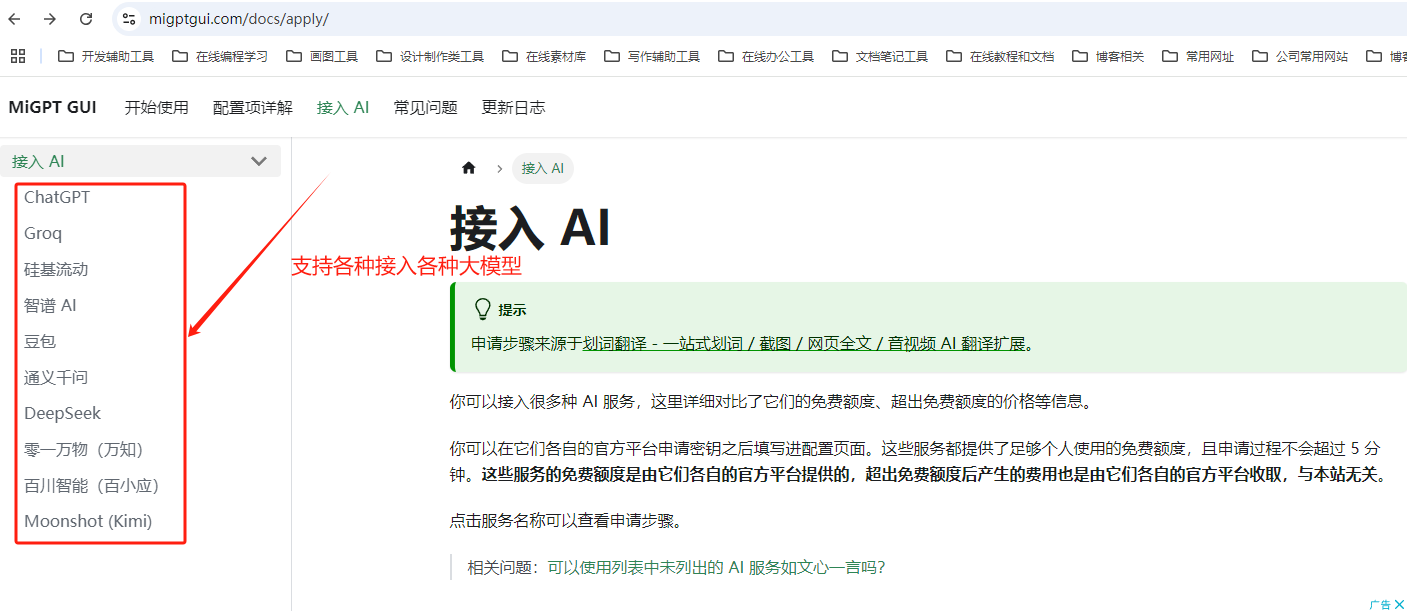
Task: Open the 在线素材库 bookmark folder
Action: 544,57
